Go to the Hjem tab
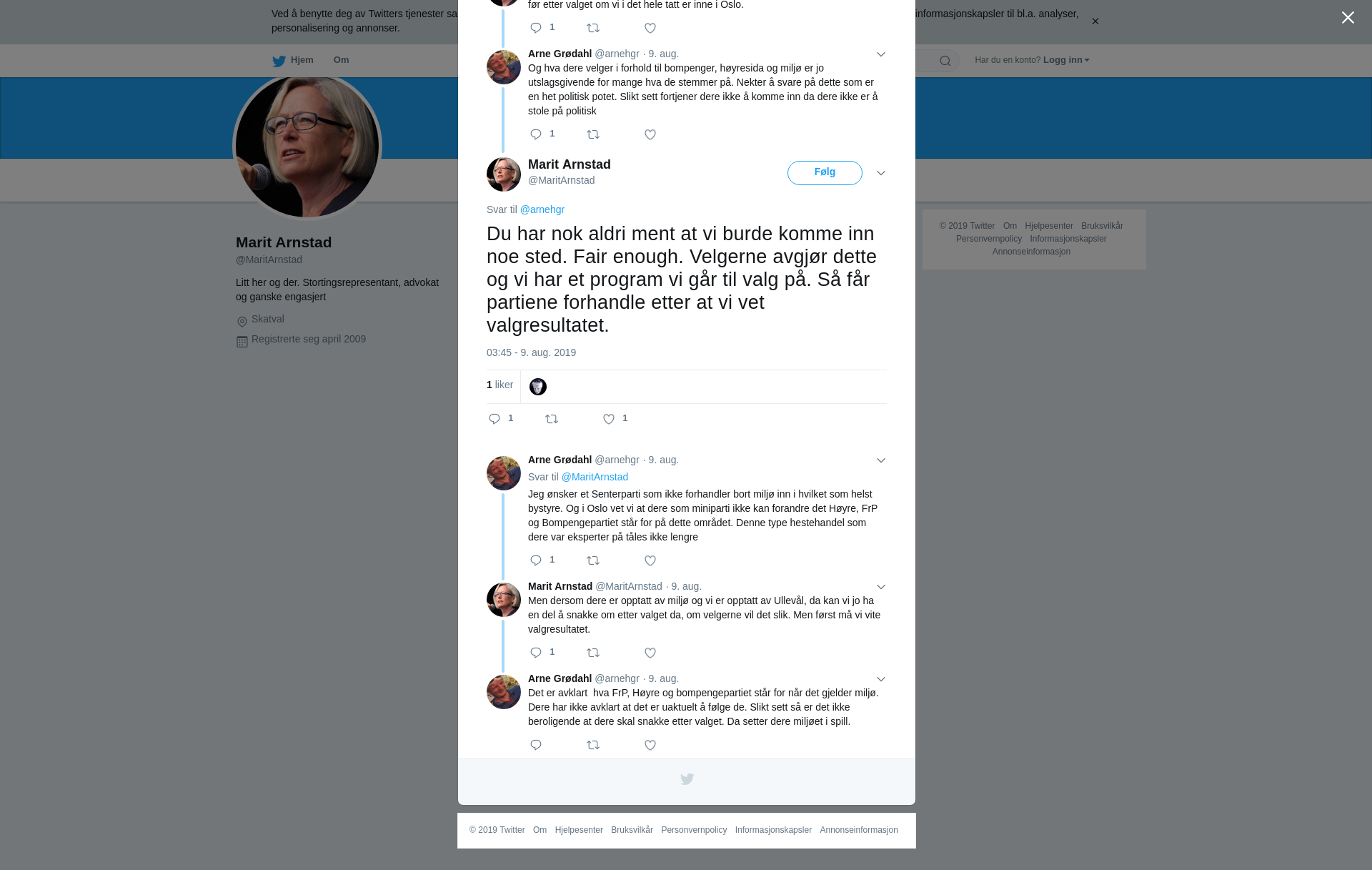This screenshot has width=1372, height=870. point(293,60)
